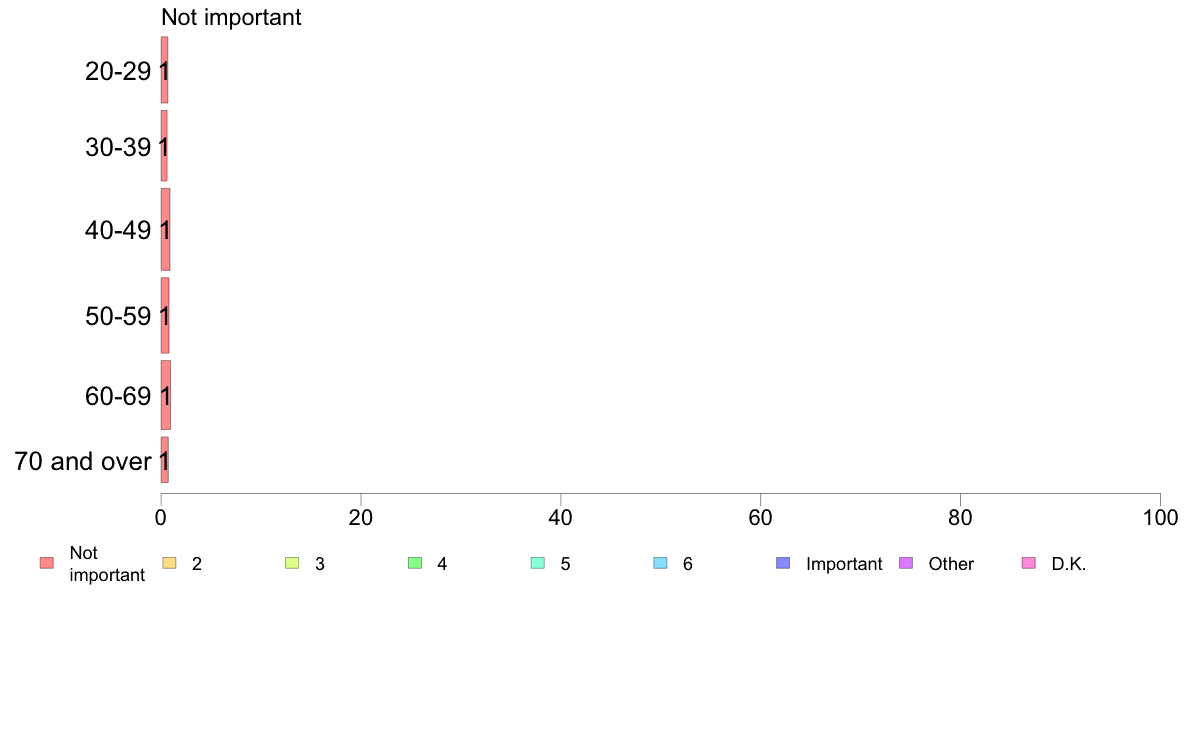Click the light blue legend swatch for 6
The height and width of the screenshot is (736, 1188).
(x=660, y=563)
